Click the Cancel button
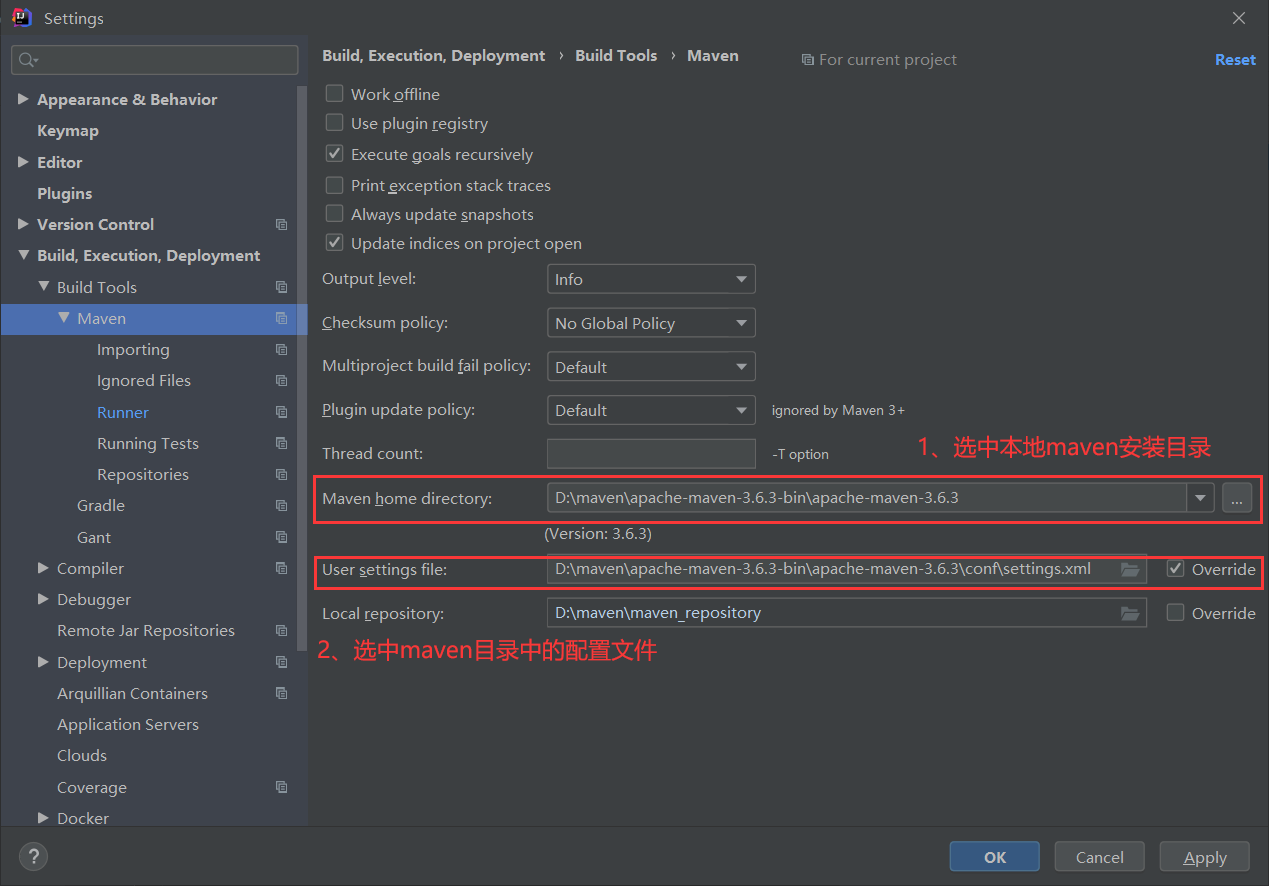1269x886 pixels. coord(1100,857)
